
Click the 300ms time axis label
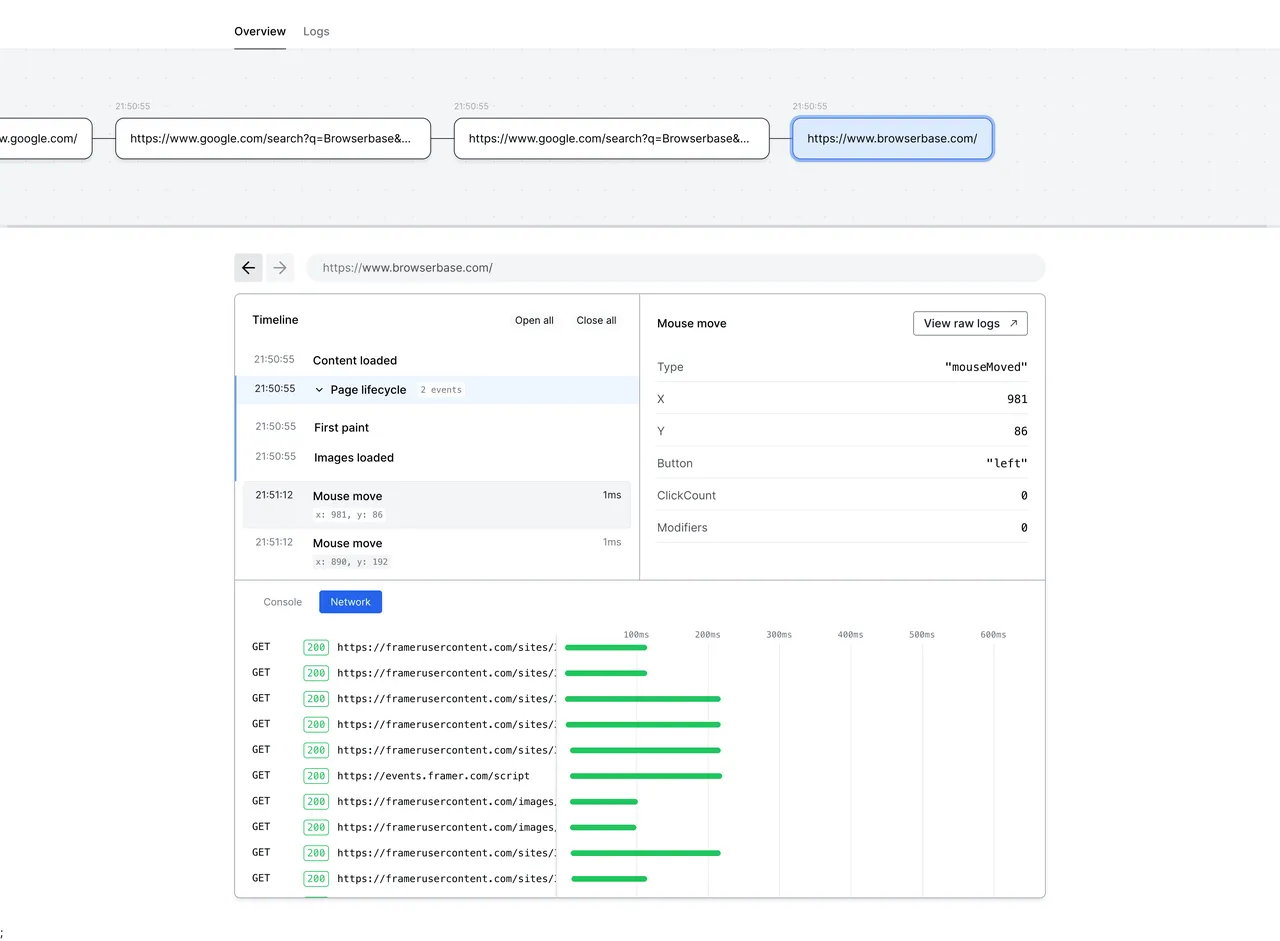(x=779, y=635)
